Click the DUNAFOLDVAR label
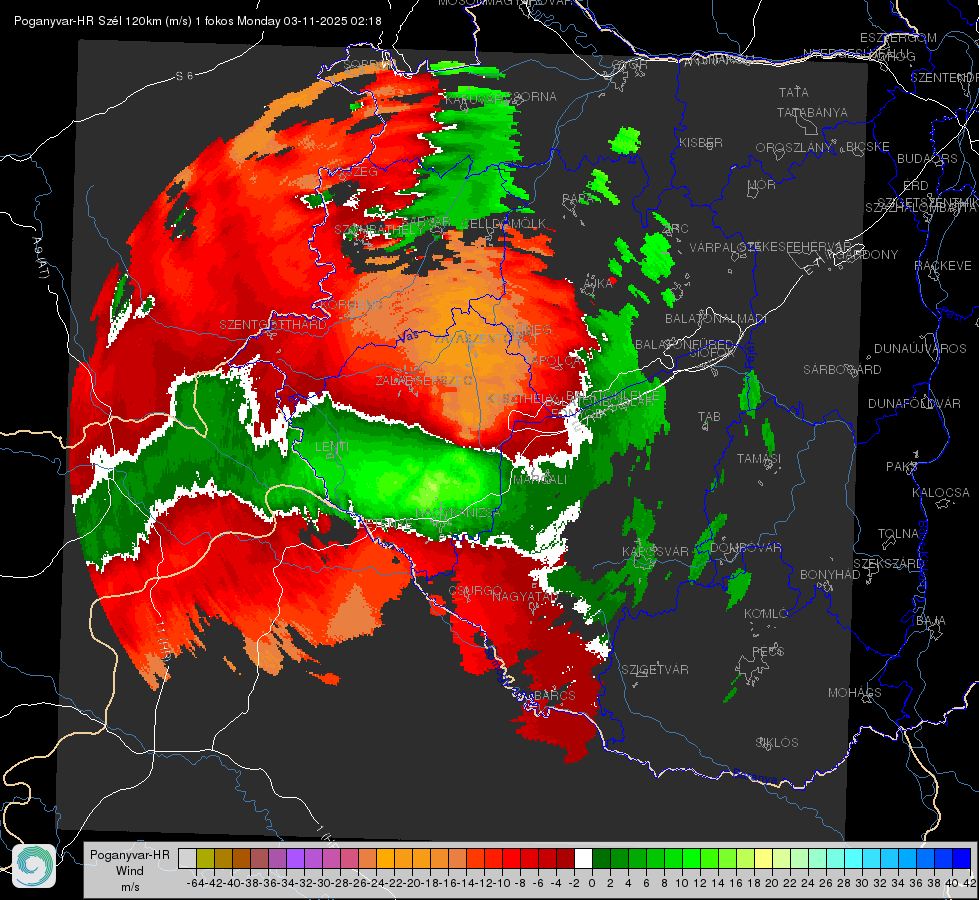 [x=914, y=403]
